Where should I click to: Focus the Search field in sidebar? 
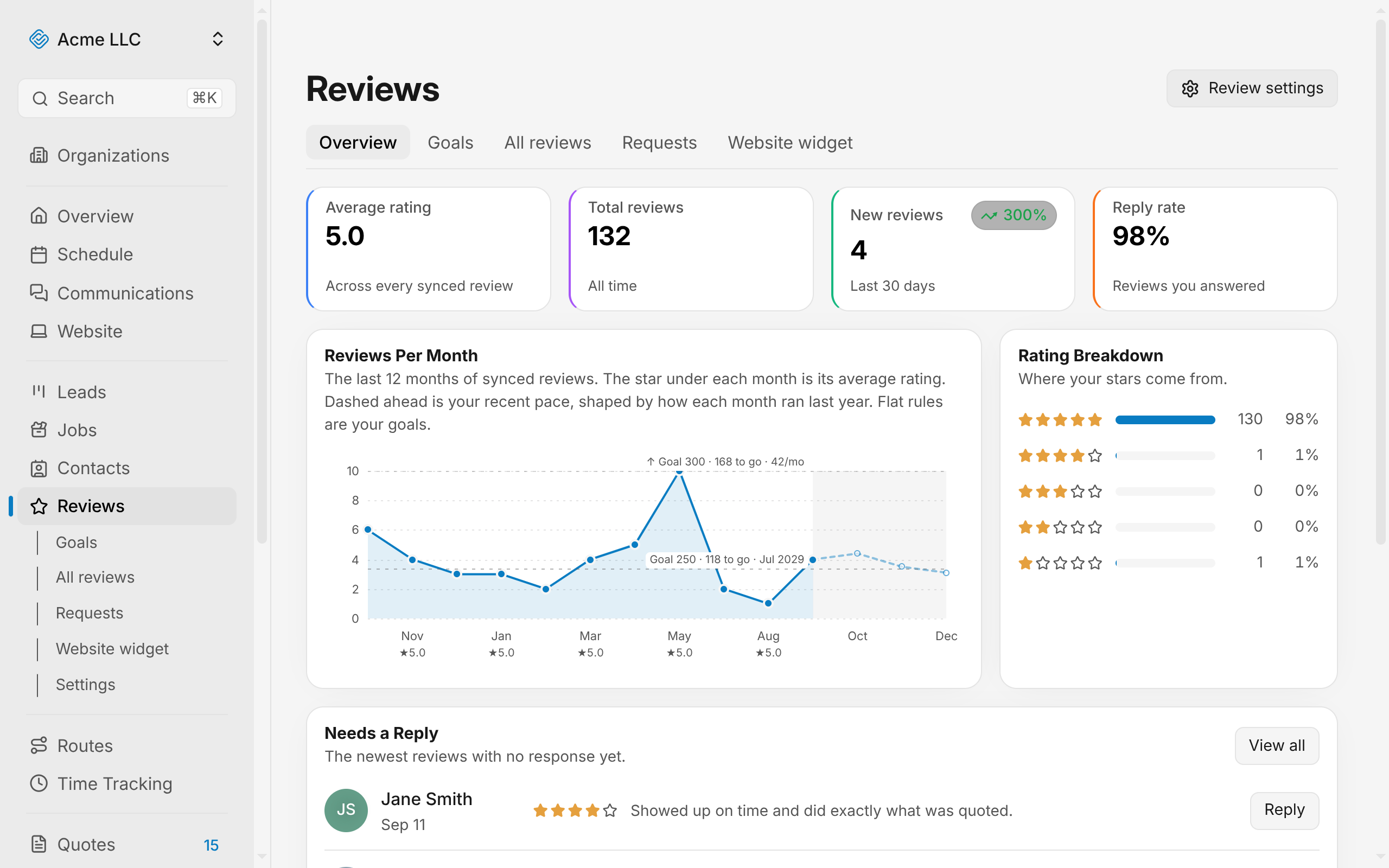[127, 98]
